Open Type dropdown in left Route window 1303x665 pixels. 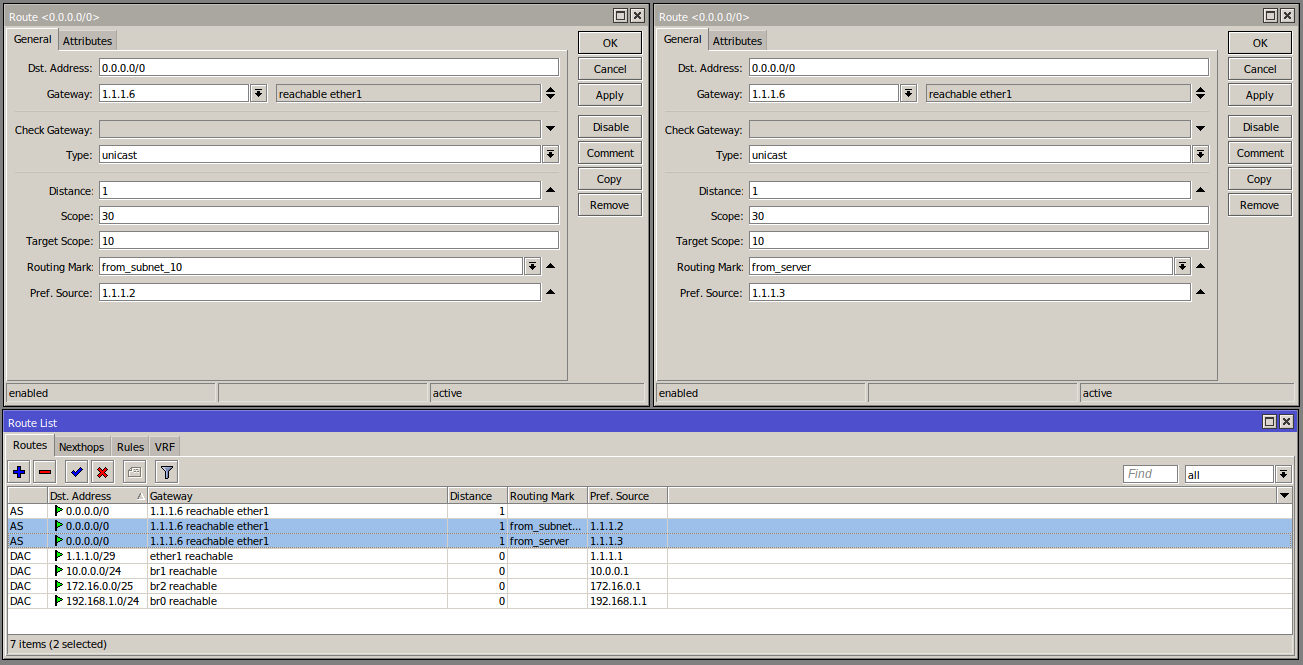pyautogui.click(x=550, y=154)
